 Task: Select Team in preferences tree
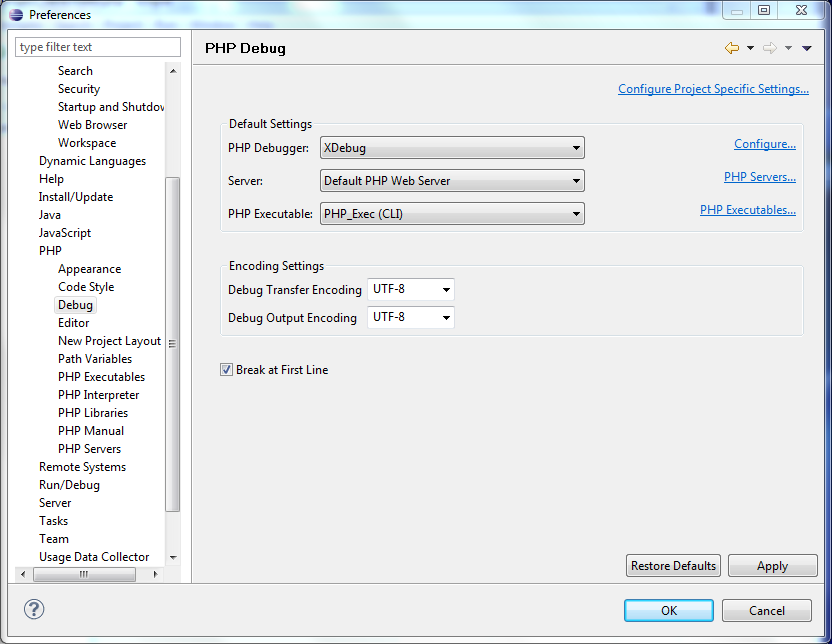point(54,539)
